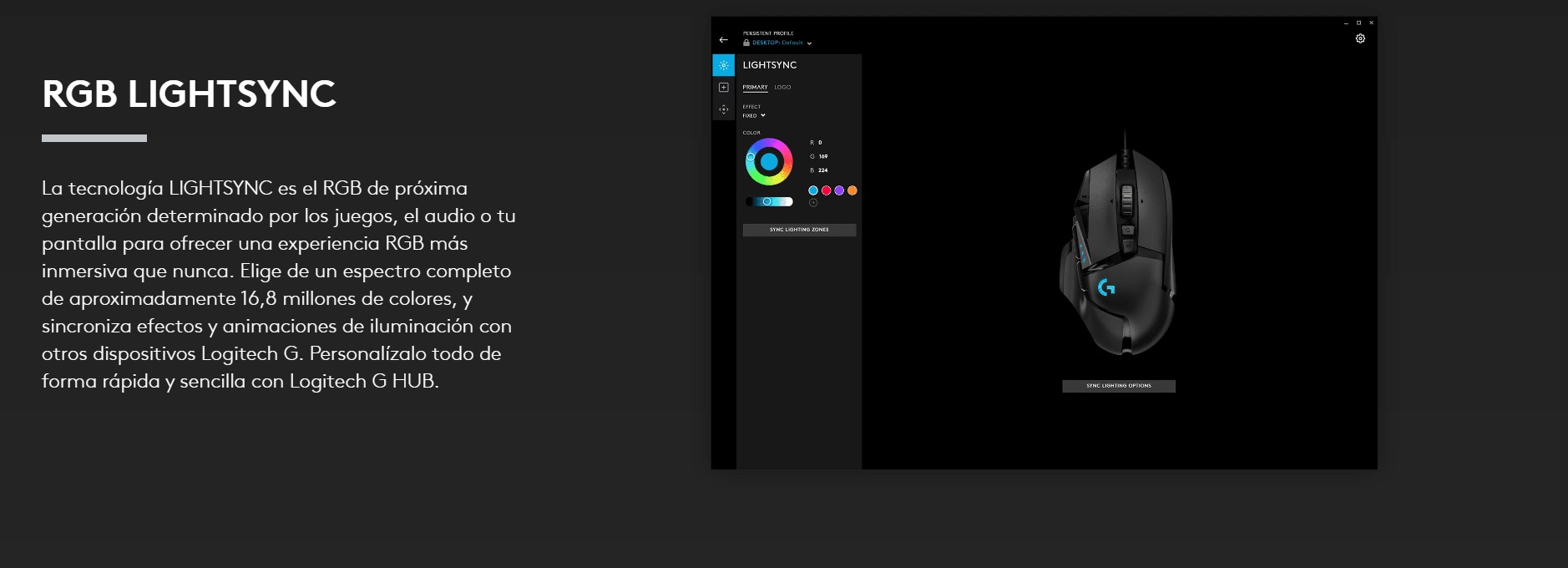
Task: Click the G value field showing 169
Action: (822, 156)
